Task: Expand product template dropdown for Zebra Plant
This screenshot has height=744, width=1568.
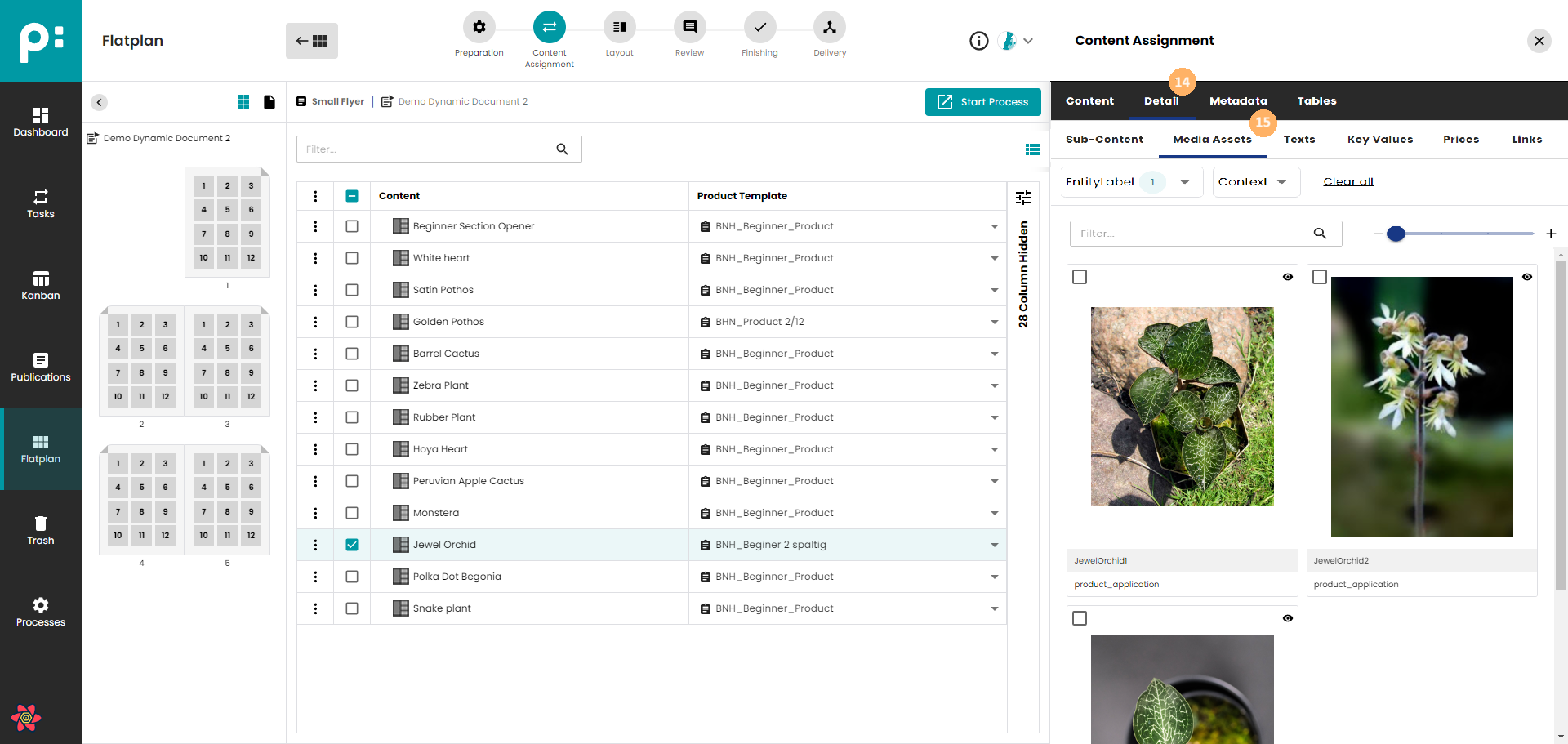Action: (x=994, y=385)
